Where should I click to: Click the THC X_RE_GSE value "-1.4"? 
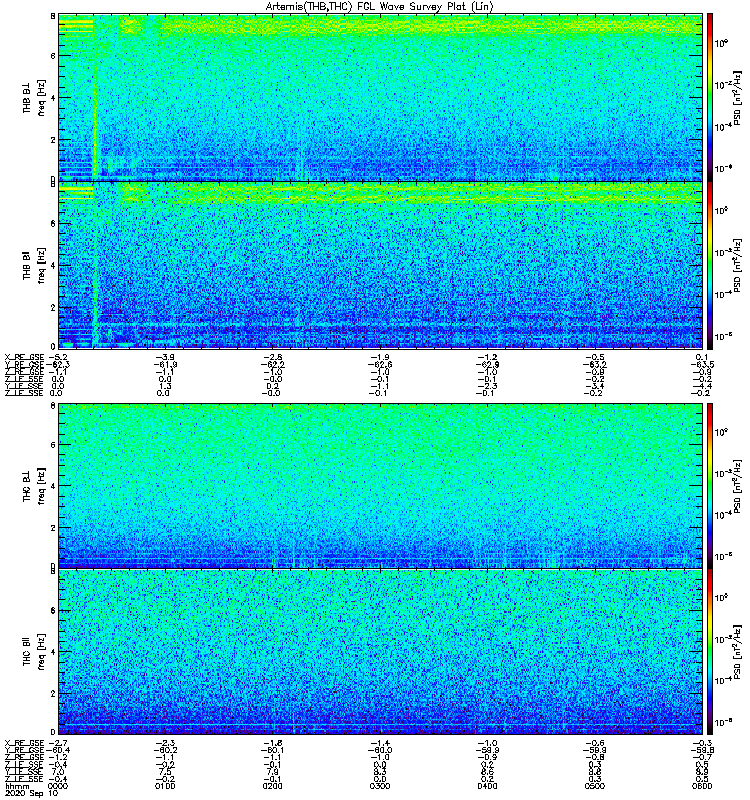click(380, 743)
